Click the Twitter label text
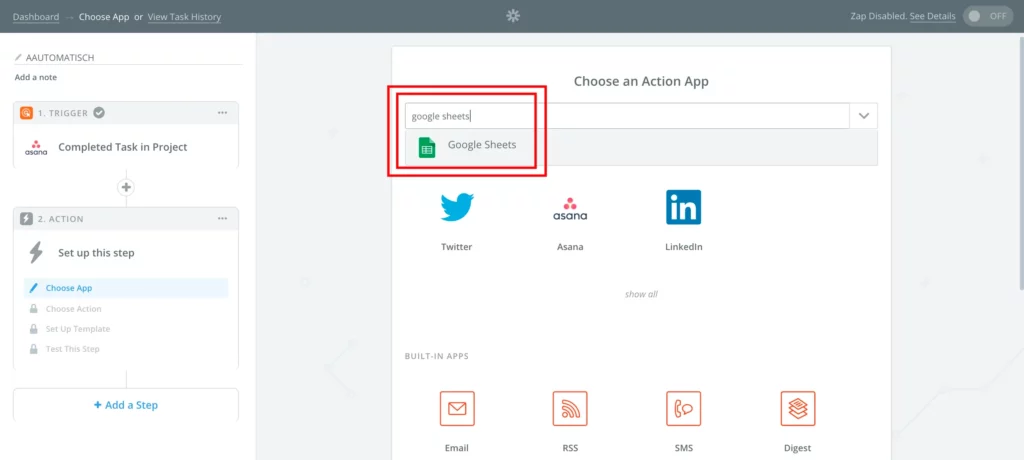1024x460 pixels. (456, 247)
